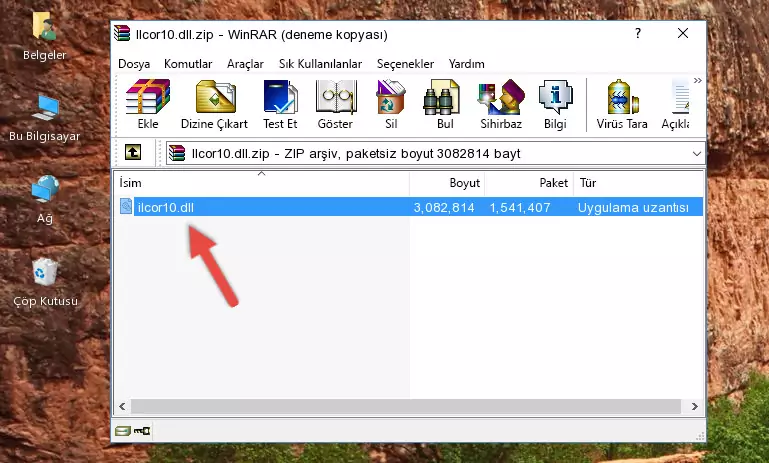Expand the toolbar overflow chevron

coord(697,80)
